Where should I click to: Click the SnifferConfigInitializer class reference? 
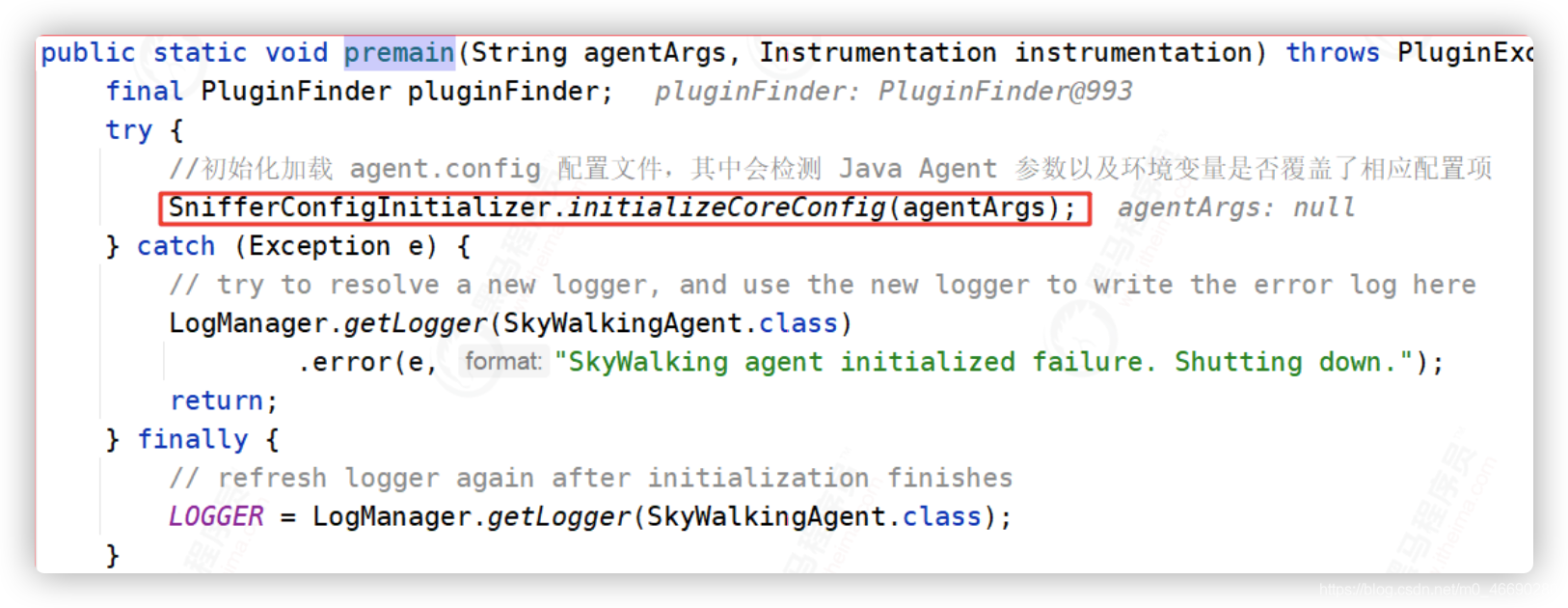(360, 207)
